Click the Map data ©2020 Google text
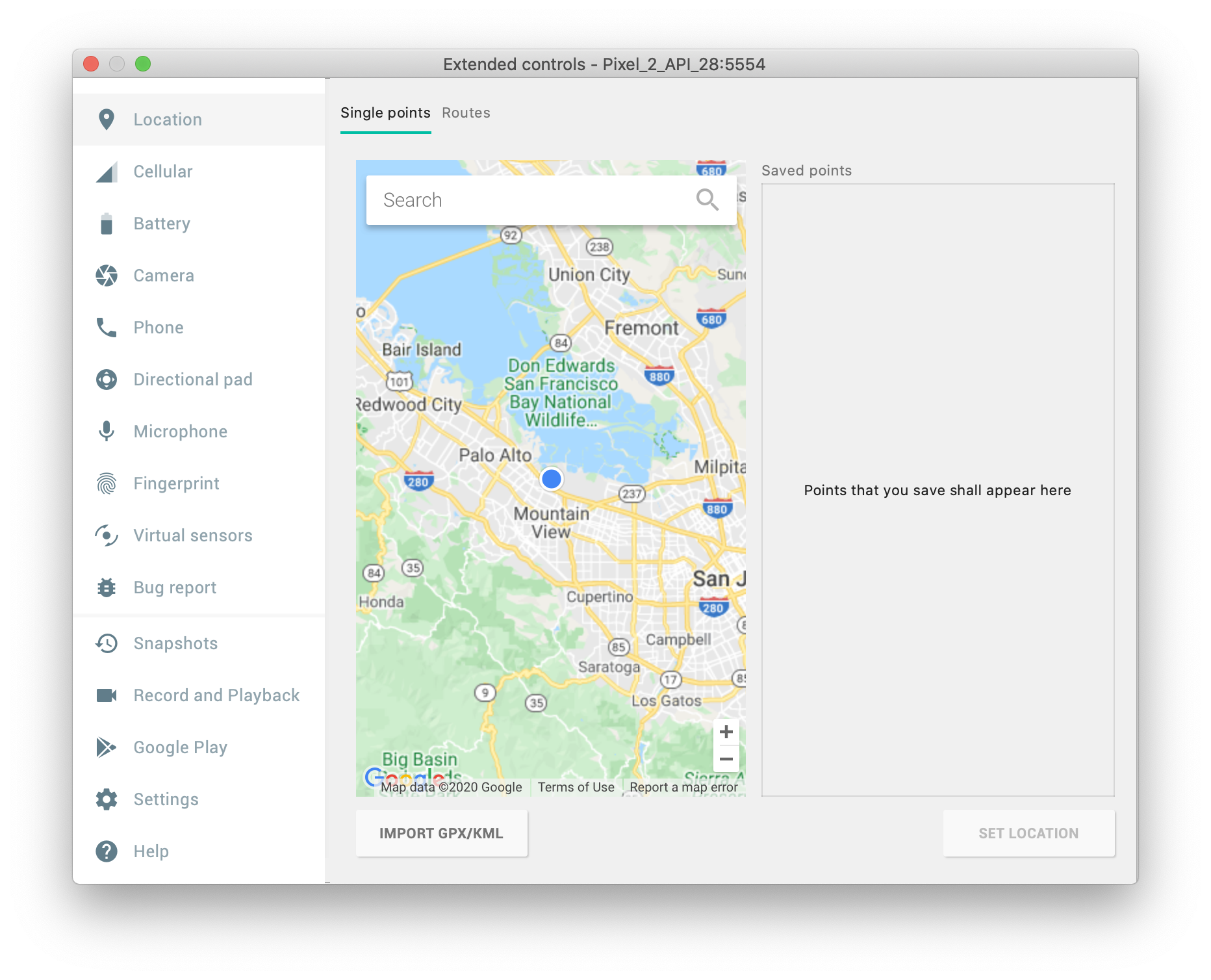 tap(452, 787)
